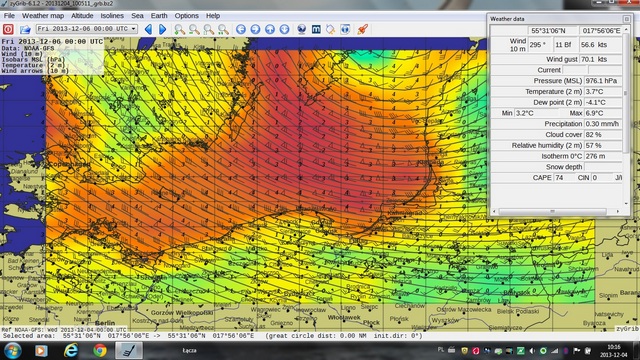This screenshot has height=360, width=640.
Task: Zoom out with minus magnifier
Action: pos(194,29)
